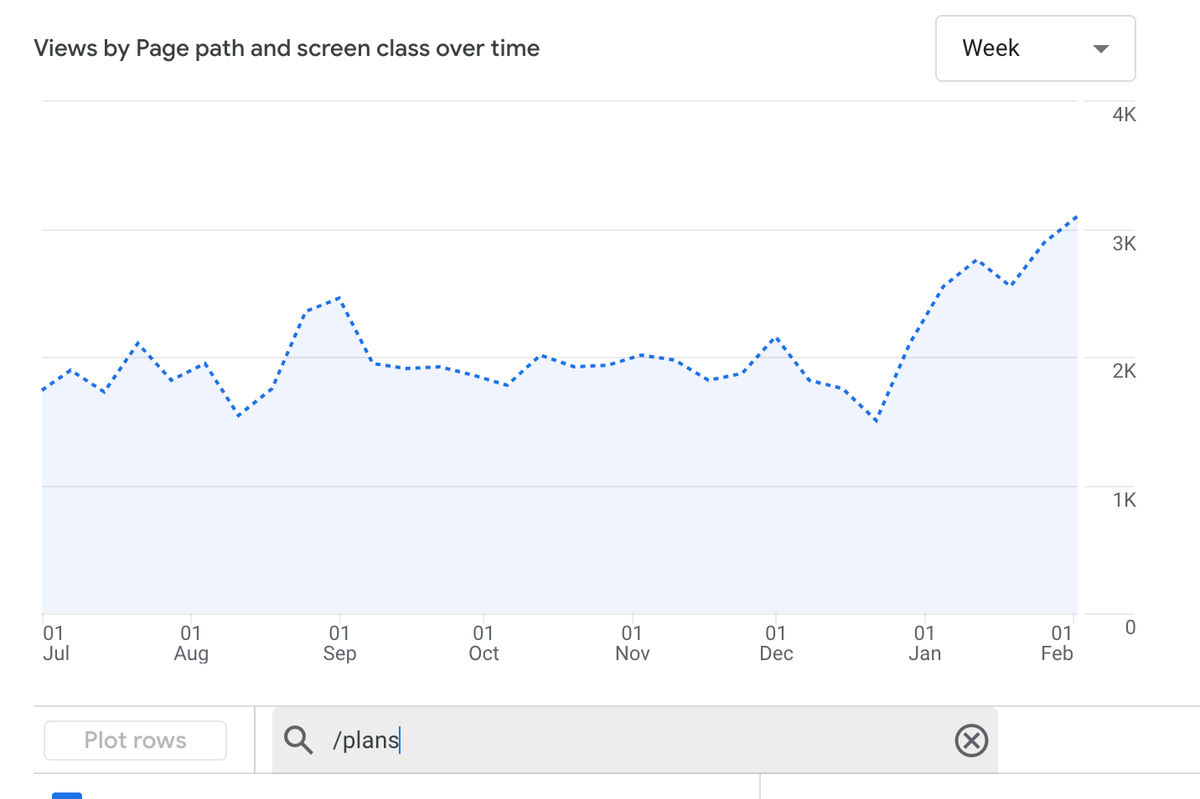
Task: Click the 01 Aug x-axis label
Action: (191, 643)
